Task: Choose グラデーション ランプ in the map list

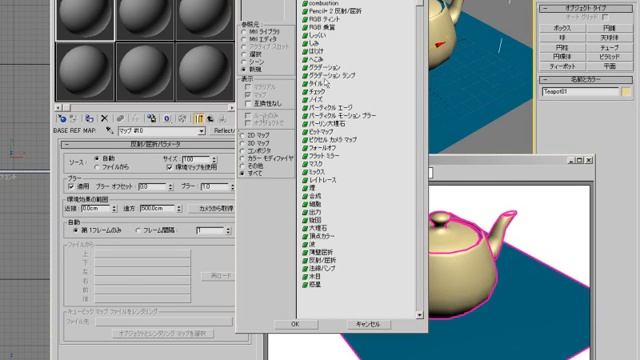Action: click(x=329, y=76)
